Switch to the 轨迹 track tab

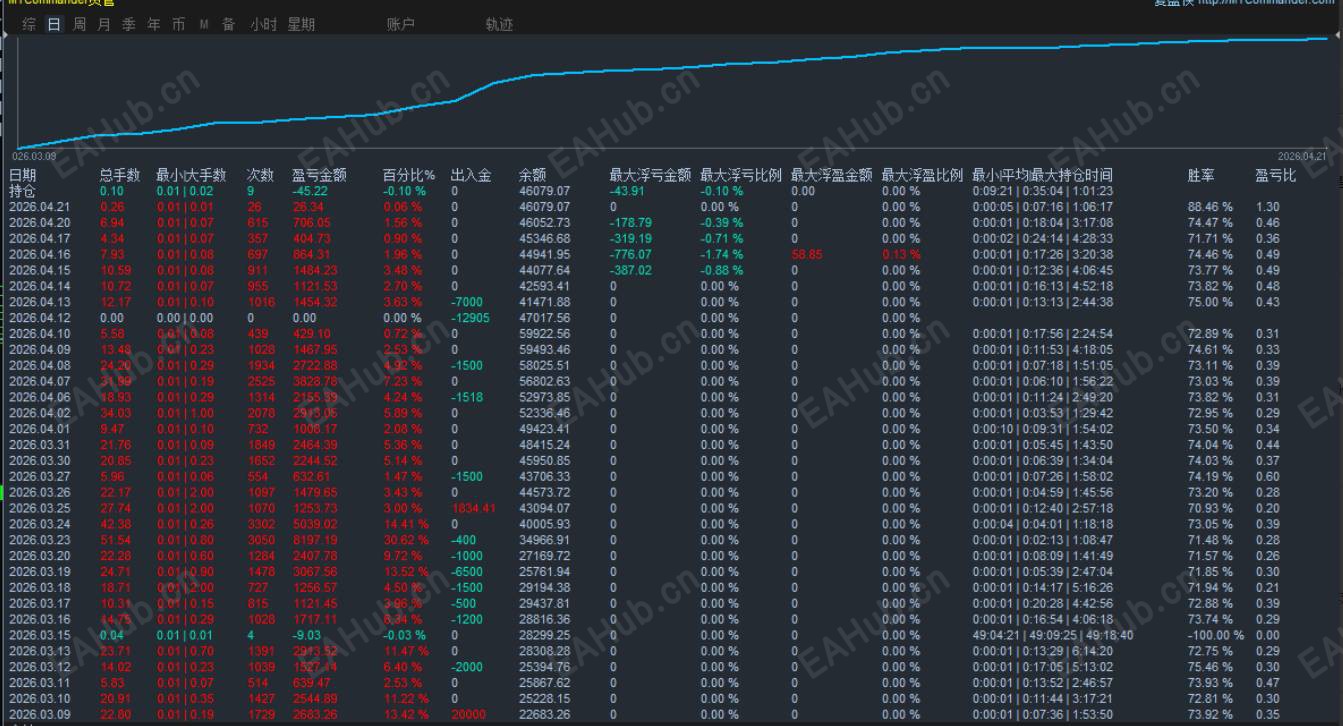499,24
